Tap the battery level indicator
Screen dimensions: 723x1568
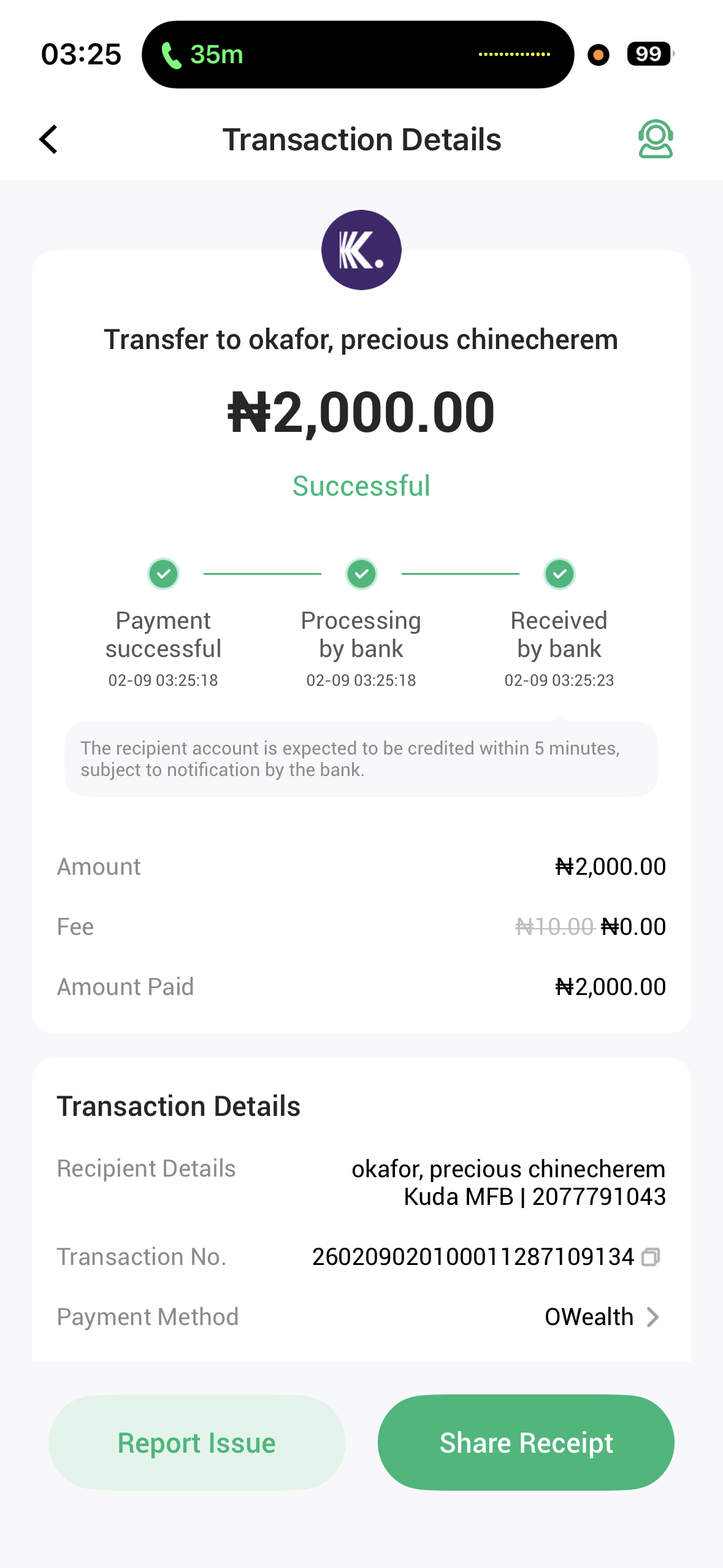pos(649,55)
